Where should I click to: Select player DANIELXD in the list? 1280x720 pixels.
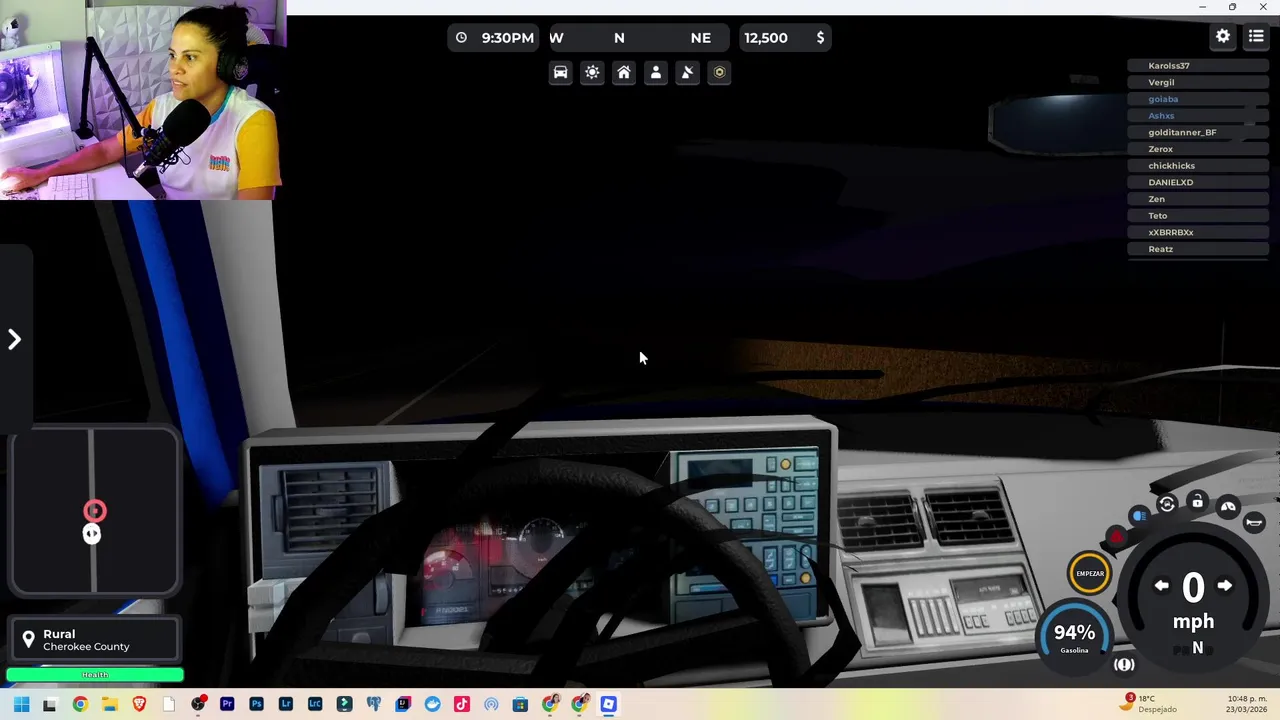1198,183
